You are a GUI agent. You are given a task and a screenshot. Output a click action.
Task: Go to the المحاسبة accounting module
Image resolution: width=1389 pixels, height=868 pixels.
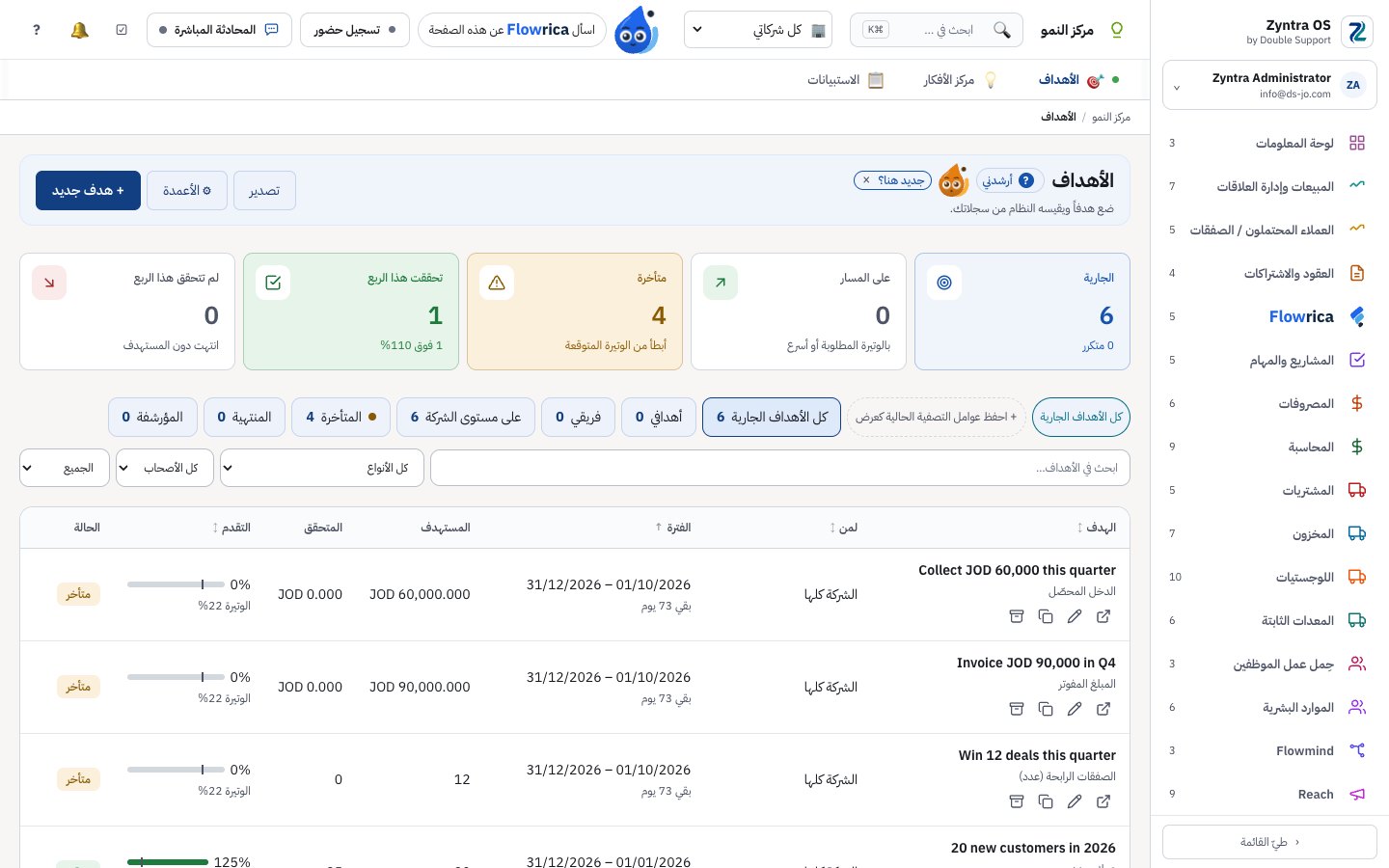pyautogui.click(x=1267, y=447)
